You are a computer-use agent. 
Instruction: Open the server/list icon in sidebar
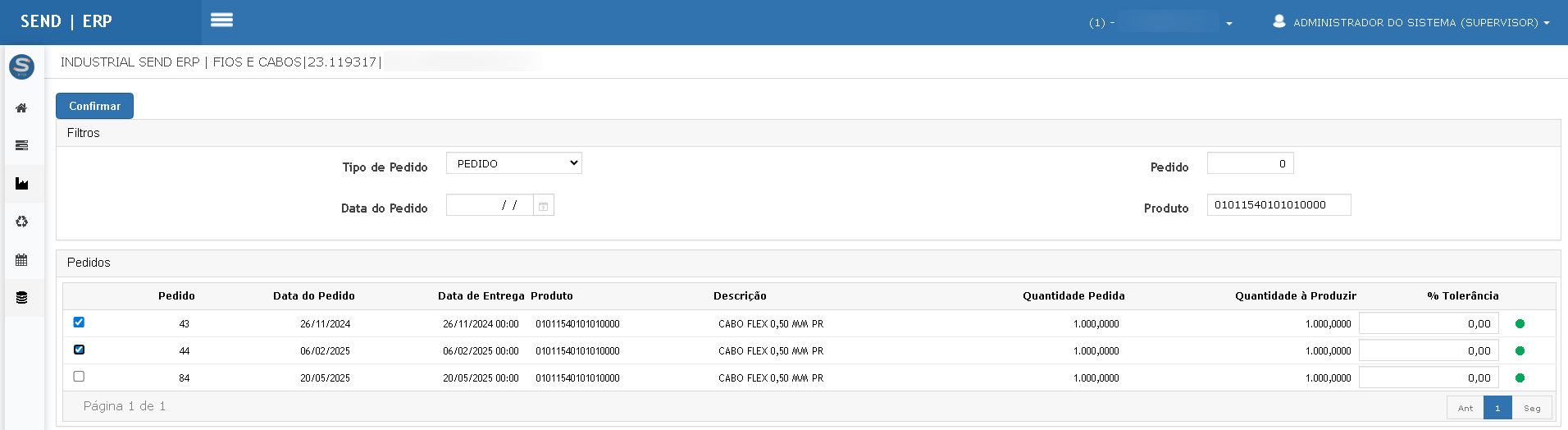point(21,146)
